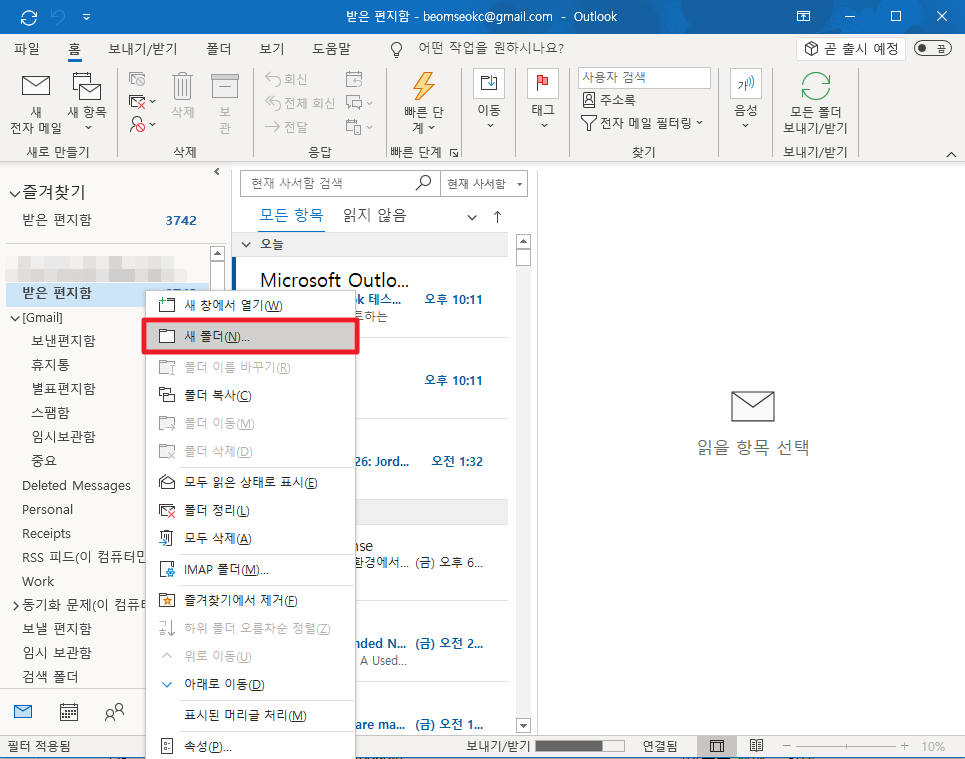Click the Normal view icon in status bar
Screen dimensions: 965x759
click(x=716, y=746)
